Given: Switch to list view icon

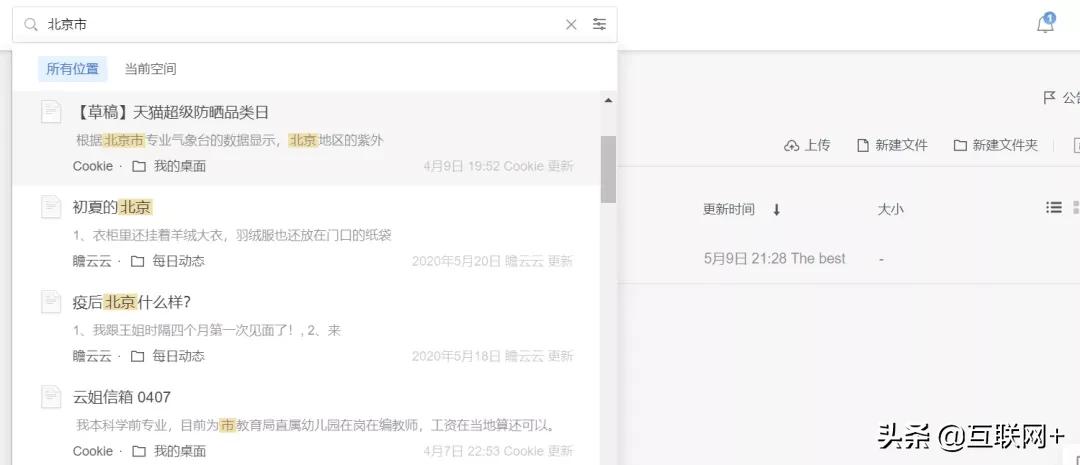Looking at the screenshot, I should tap(1053, 207).
